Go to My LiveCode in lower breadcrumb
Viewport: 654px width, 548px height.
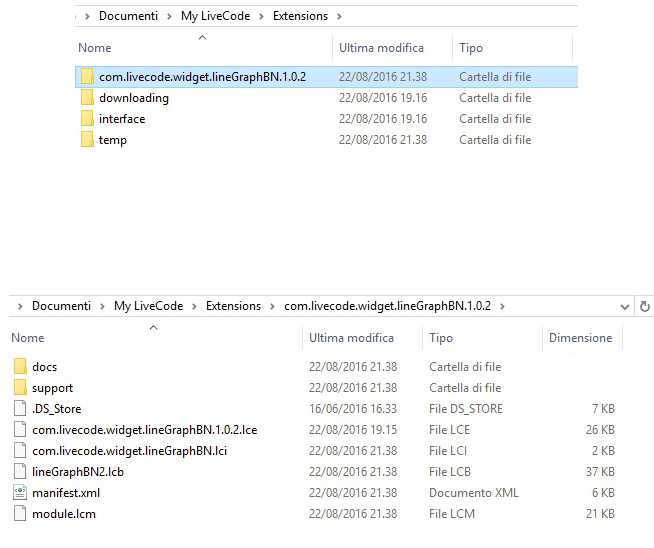point(148,306)
